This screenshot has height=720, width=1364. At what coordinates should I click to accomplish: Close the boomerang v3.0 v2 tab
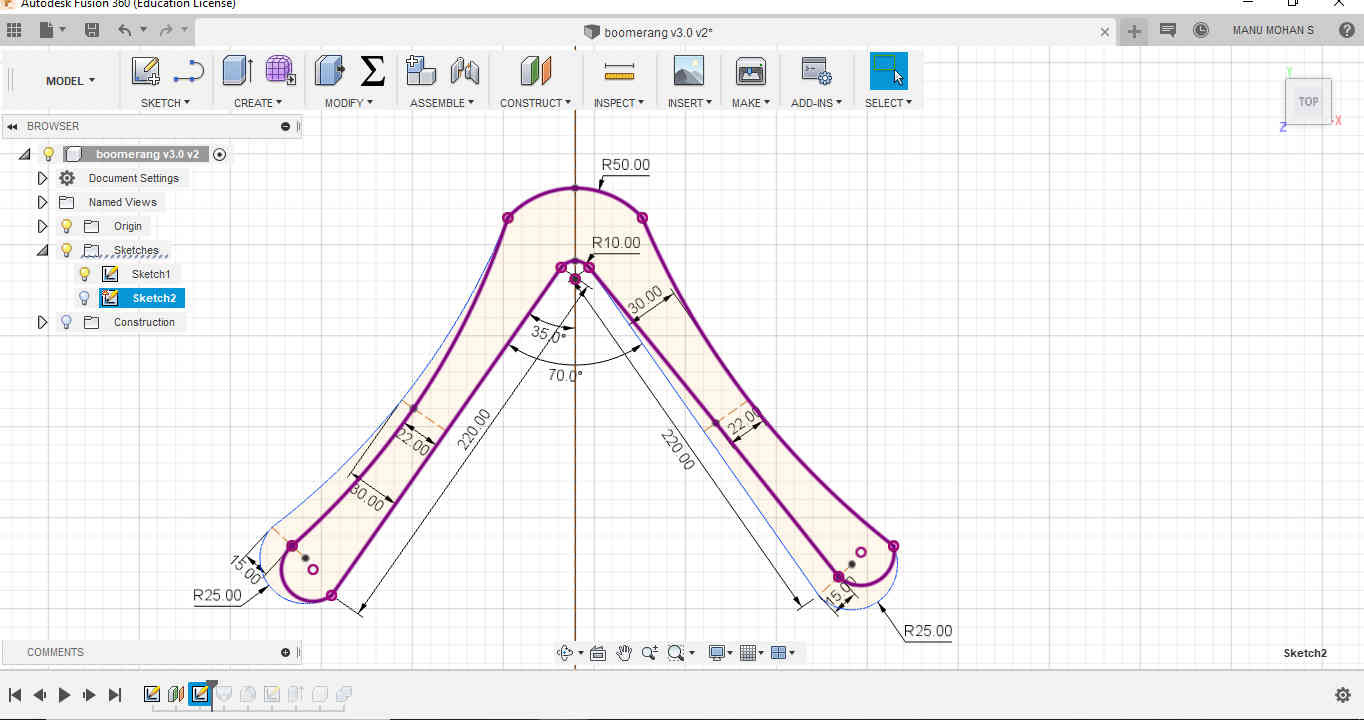click(1105, 32)
